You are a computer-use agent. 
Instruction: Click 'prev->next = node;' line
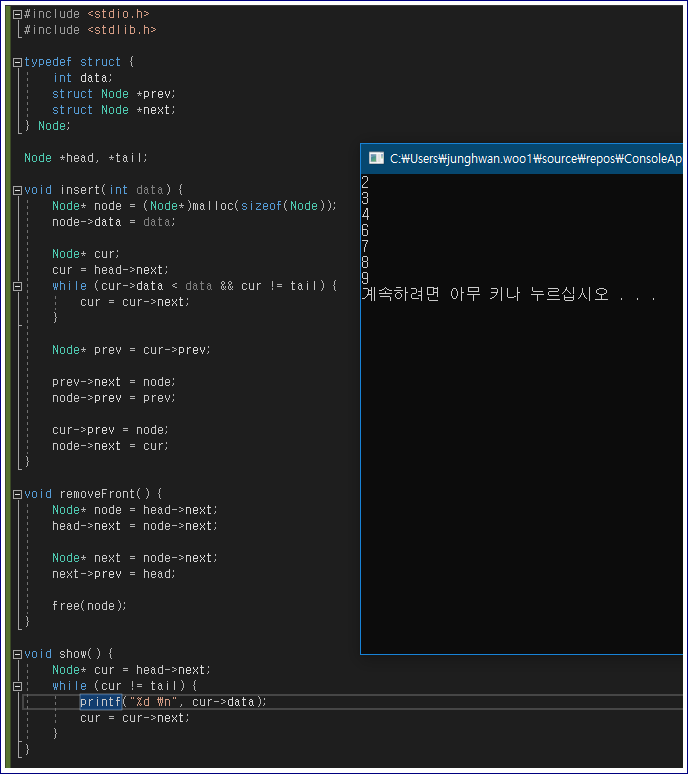point(114,382)
